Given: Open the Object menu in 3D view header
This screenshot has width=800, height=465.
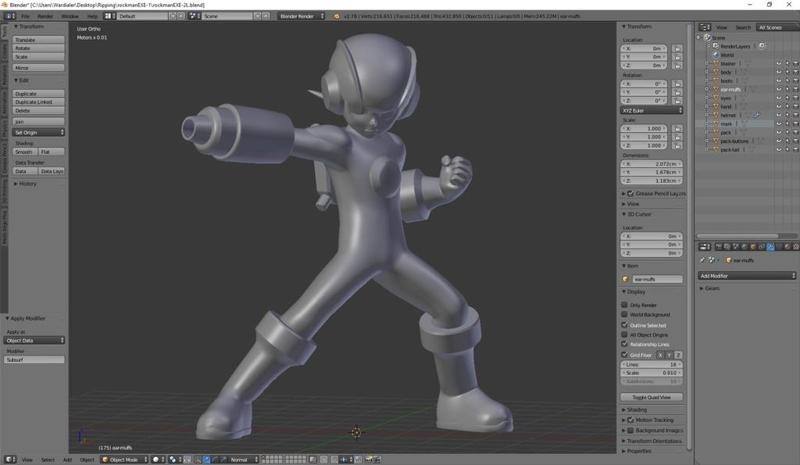Looking at the screenshot, I should pos(87,459).
